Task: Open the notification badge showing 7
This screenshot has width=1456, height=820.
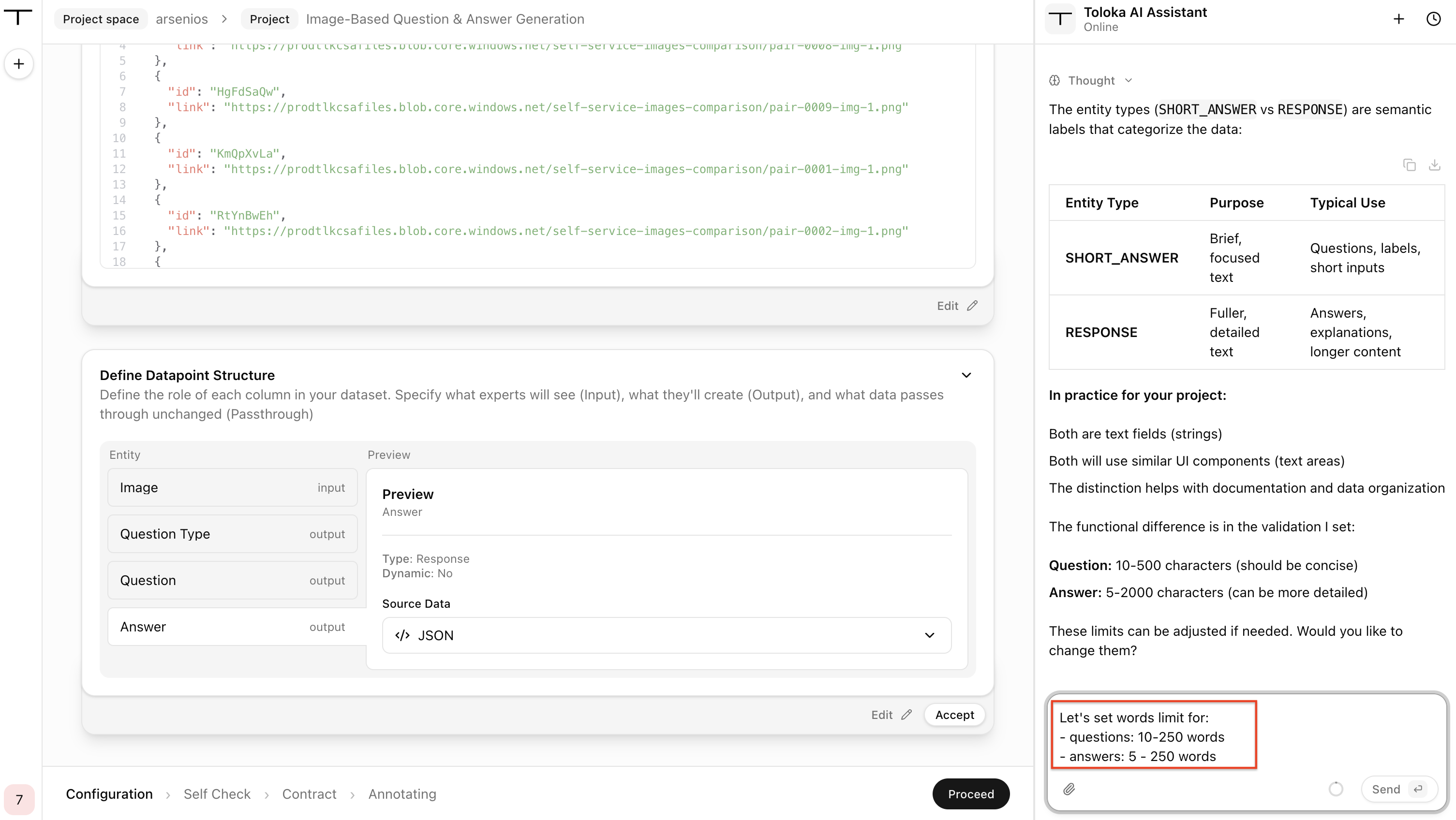Action: tap(19, 799)
